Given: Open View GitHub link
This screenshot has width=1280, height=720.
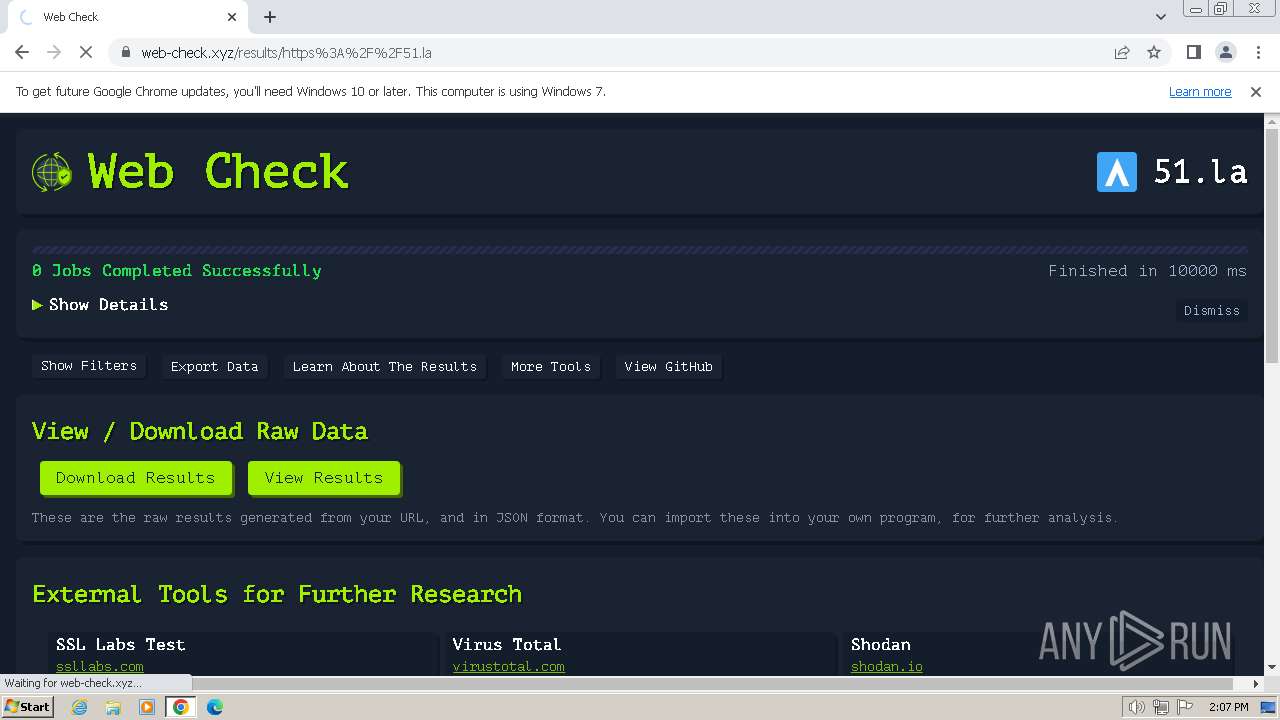Looking at the screenshot, I should (x=669, y=367).
